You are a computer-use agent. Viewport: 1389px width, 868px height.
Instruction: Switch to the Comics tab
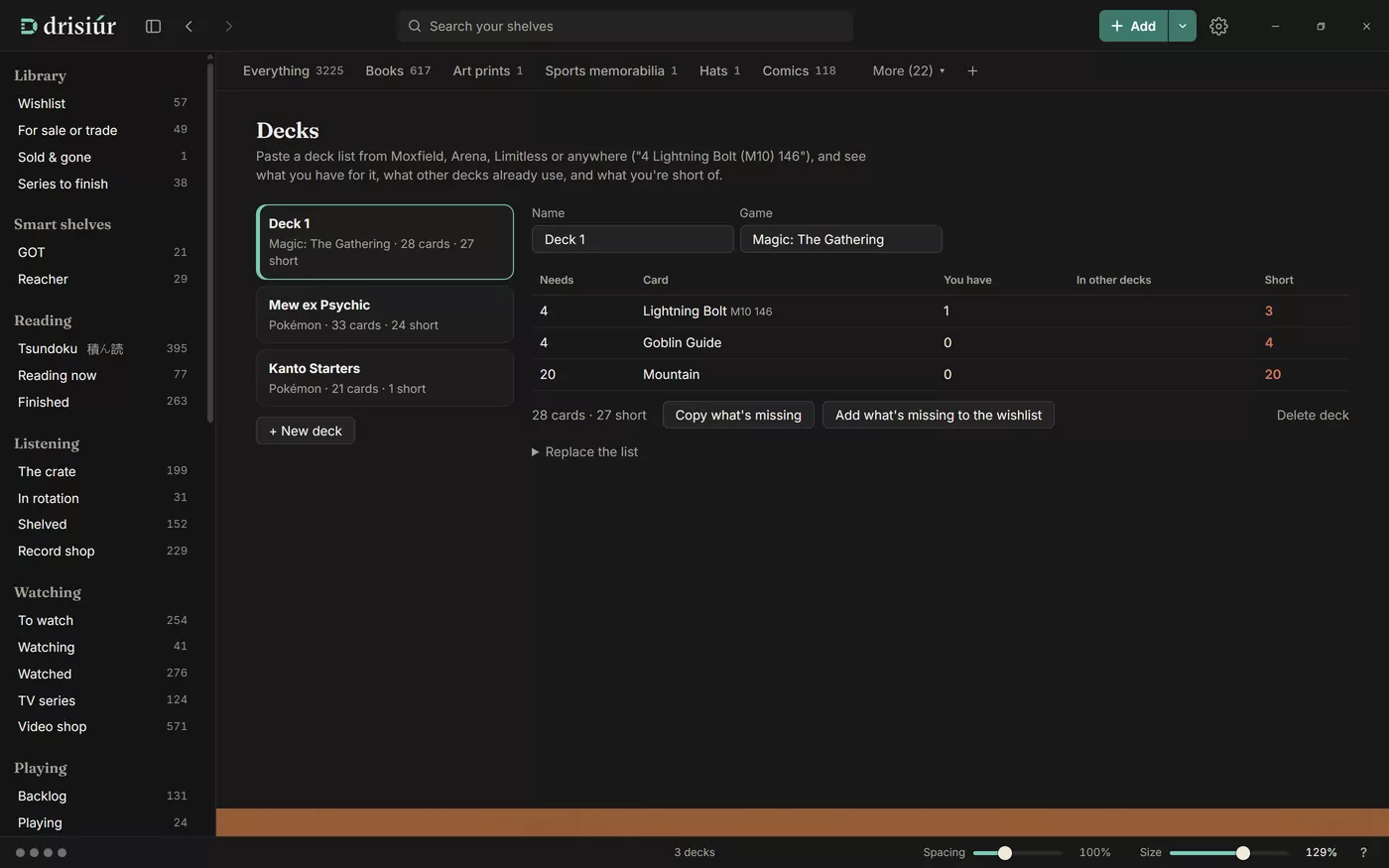[799, 70]
